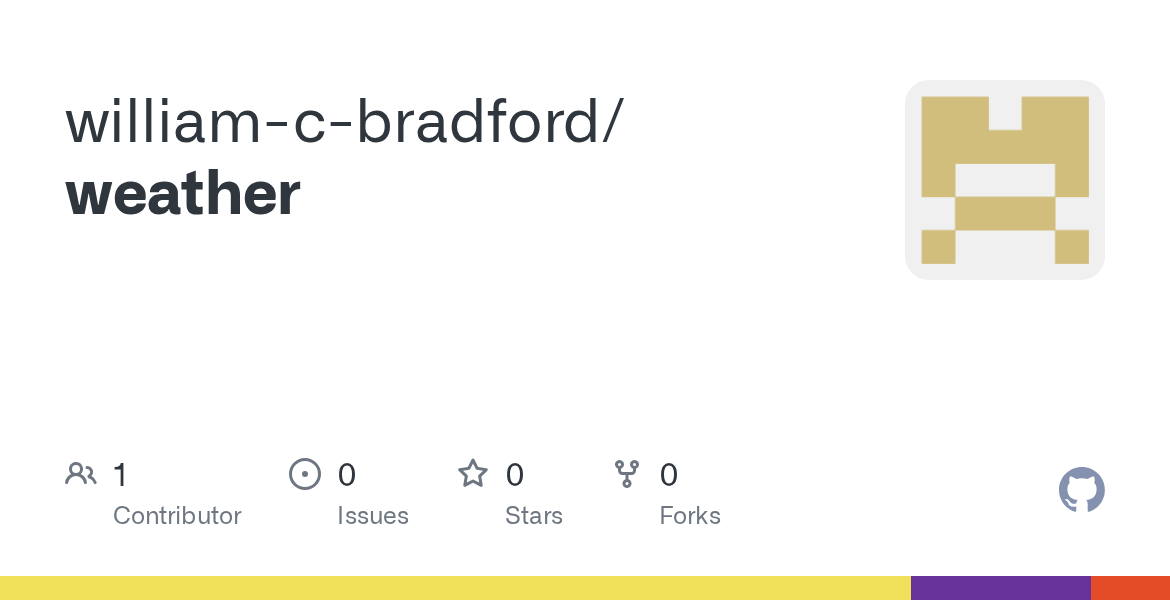Click the Forks branch icon
This screenshot has height=600, width=1170.
627,474
